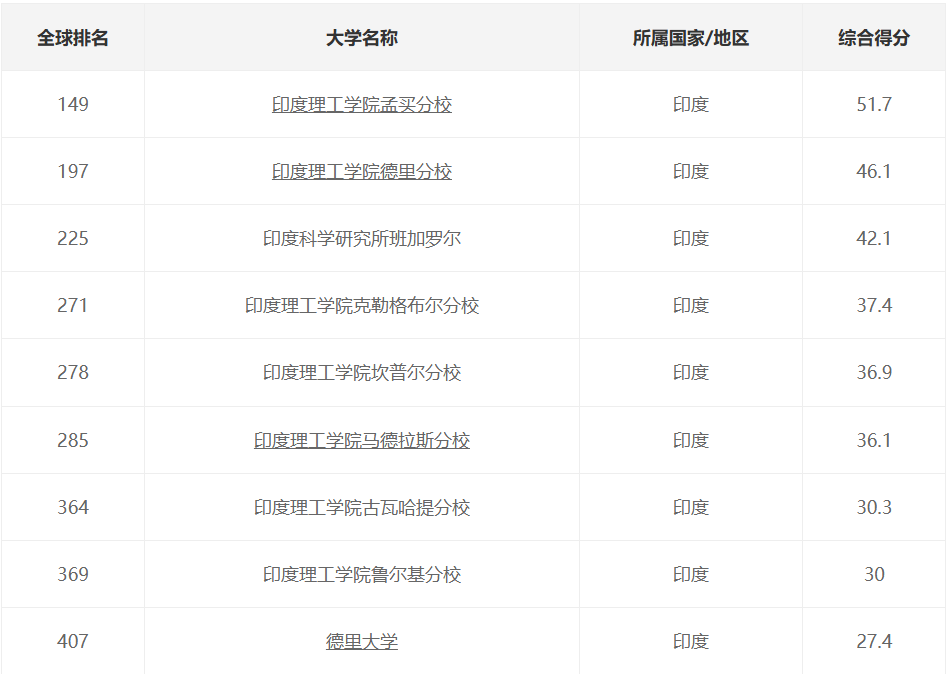Select the text 印度理工学院克勒格布尔分校
The width and height of the screenshot is (946, 674).
(x=361, y=305)
